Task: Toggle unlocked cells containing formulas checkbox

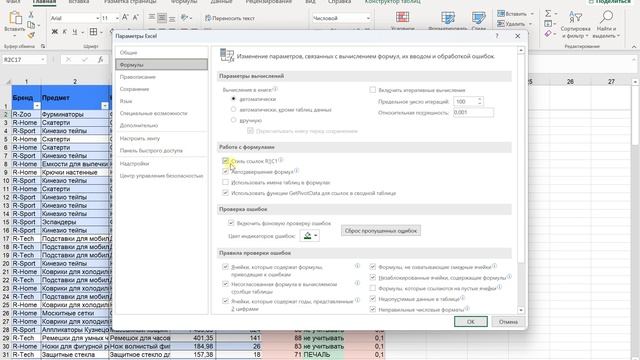Action: (372, 278)
